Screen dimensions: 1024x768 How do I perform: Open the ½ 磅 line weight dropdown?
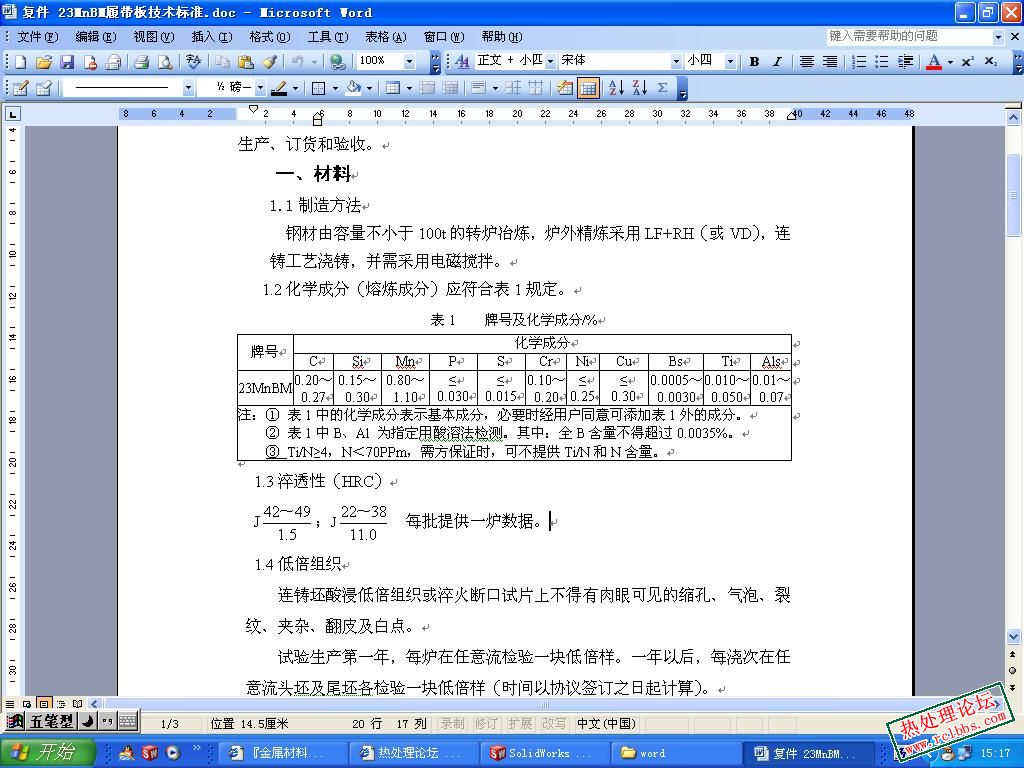pos(260,88)
